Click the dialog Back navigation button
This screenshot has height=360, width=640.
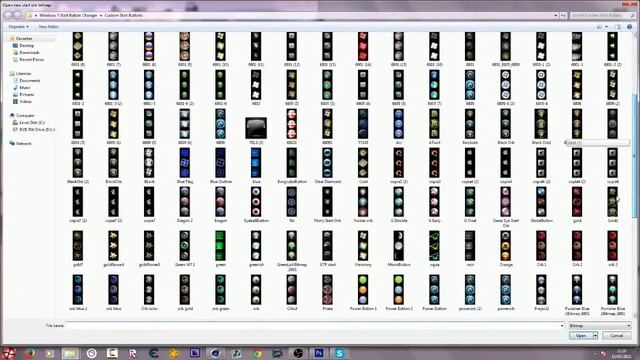[x=8, y=16]
